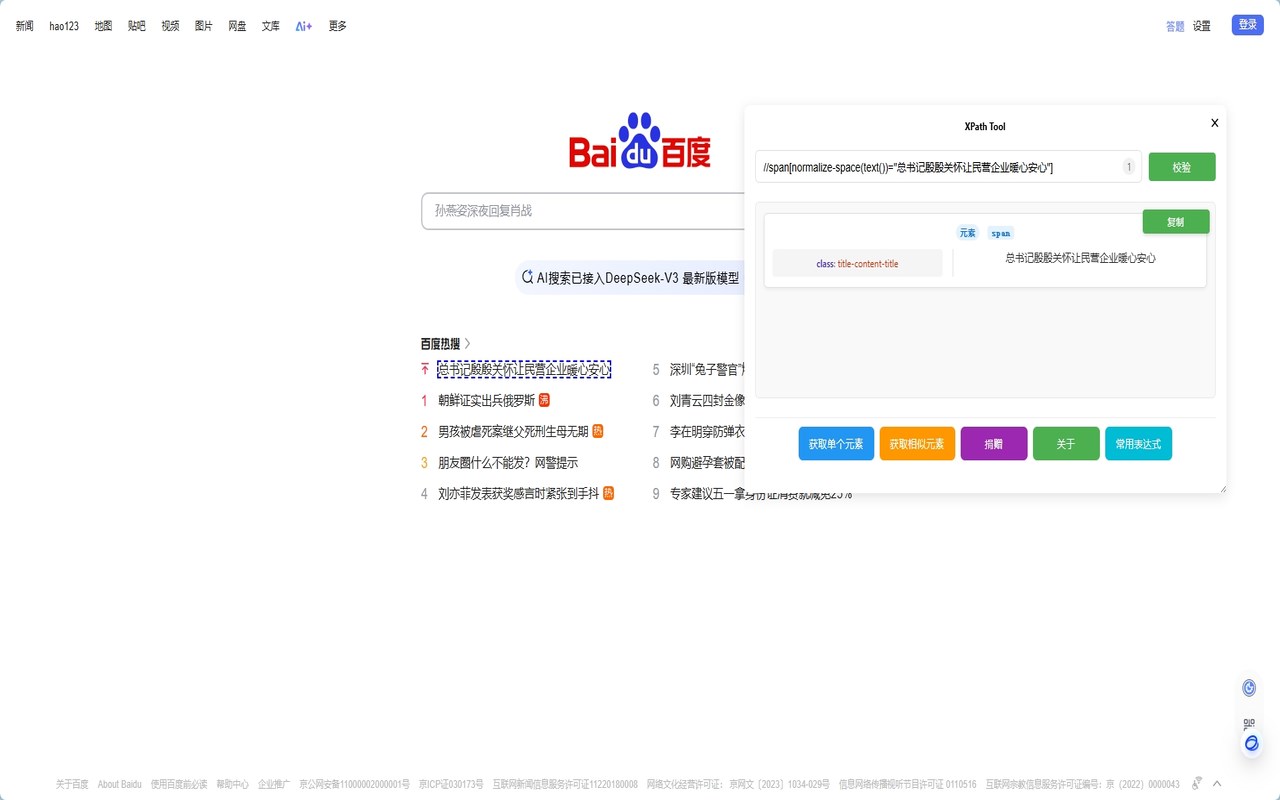Open the 视频 nav link
The width and height of the screenshot is (1280, 800).
tap(170, 26)
